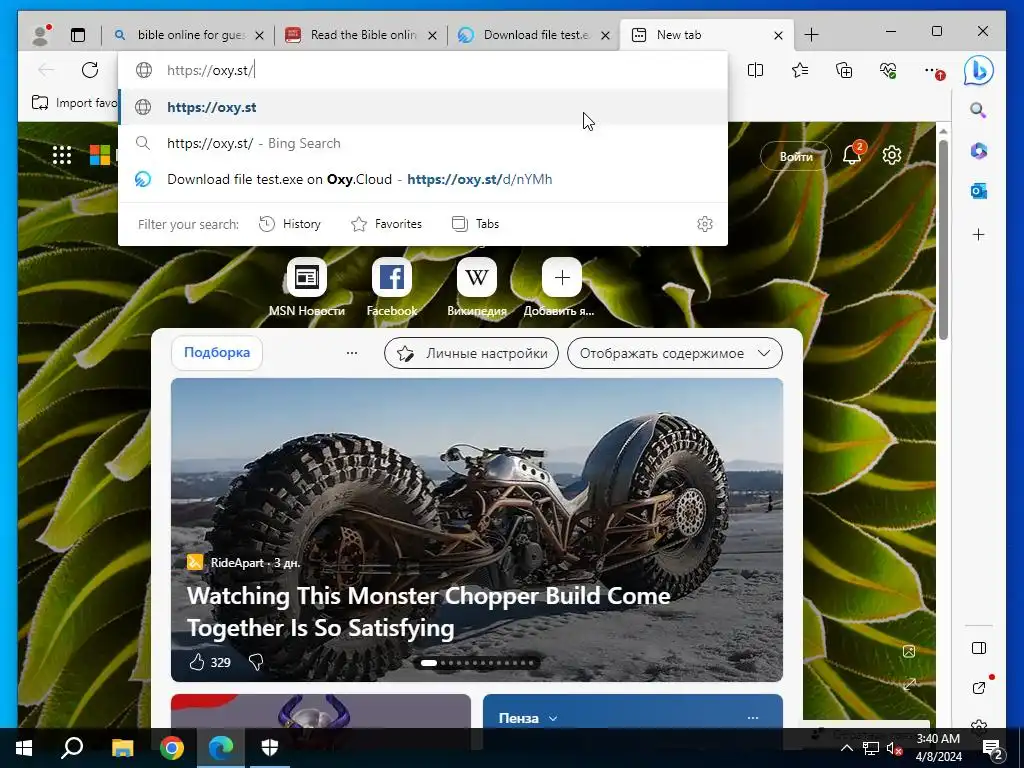1024x768 pixels.
Task: Show hidden tray icons chevron
Action: tap(846, 748)
